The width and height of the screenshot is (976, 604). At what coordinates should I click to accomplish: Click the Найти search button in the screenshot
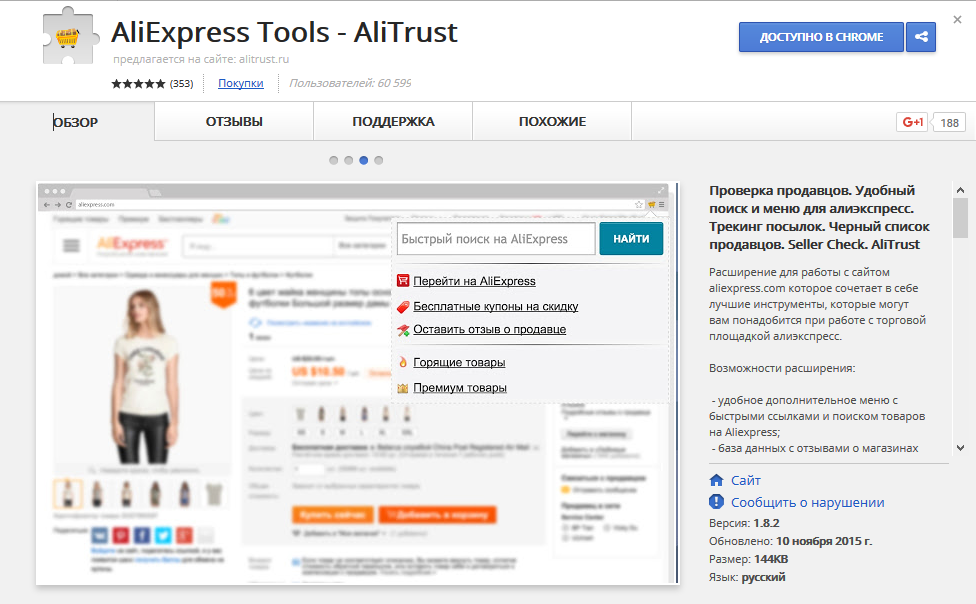(x=631, y=239)
